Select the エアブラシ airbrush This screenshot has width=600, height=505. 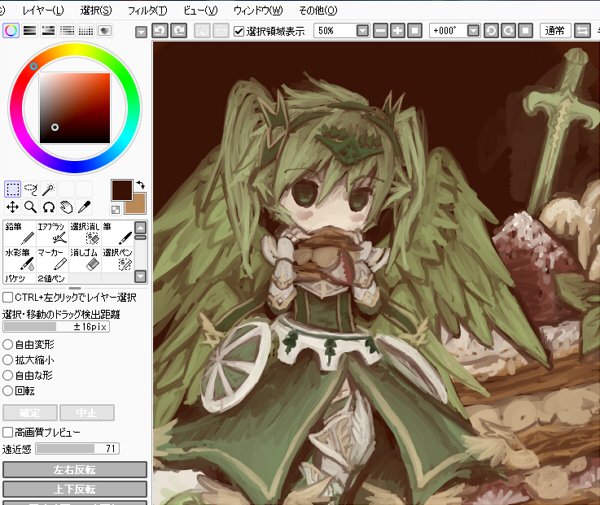[52, 233]
